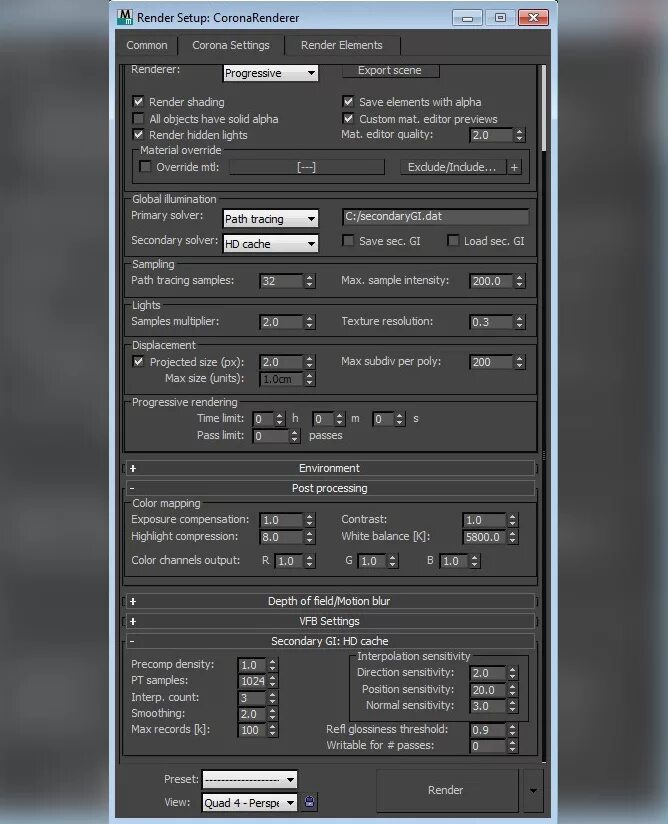Image resolution: width=668 pixels, height=824 pixels.
Task: Switch to the Common tab
Action: coord(147,45)
